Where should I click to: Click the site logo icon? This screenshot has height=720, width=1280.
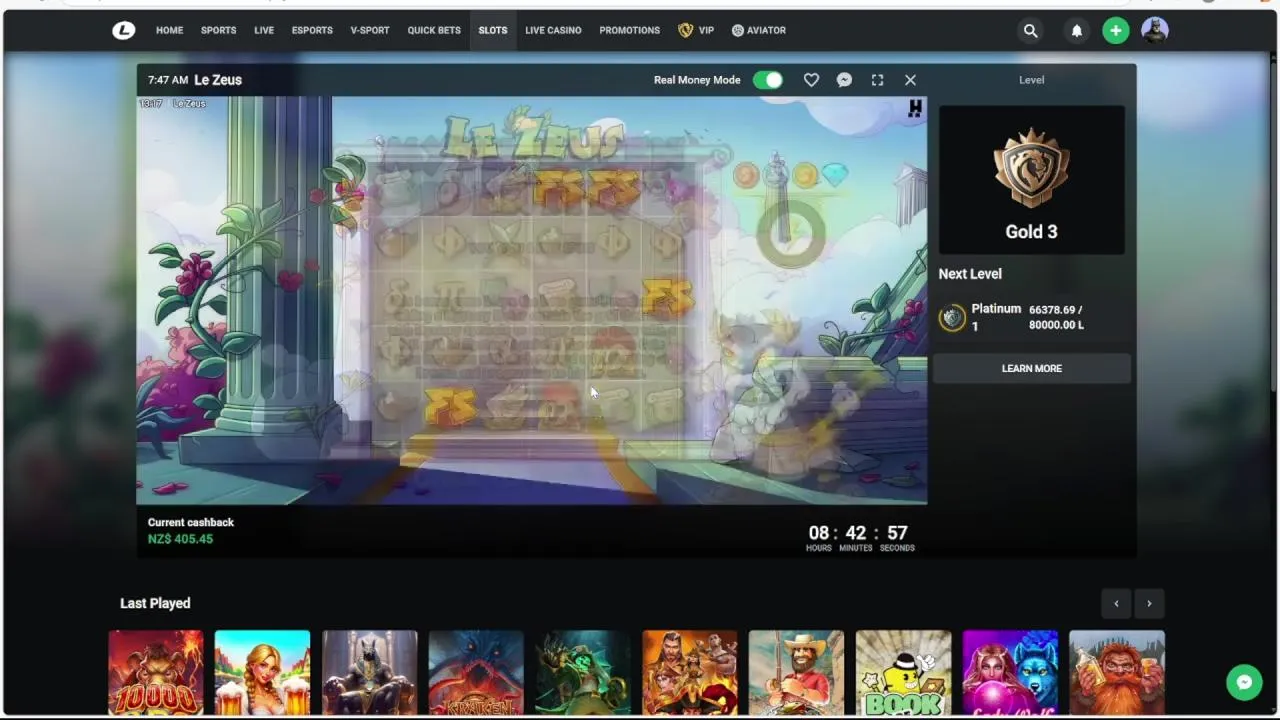point(123,30)
